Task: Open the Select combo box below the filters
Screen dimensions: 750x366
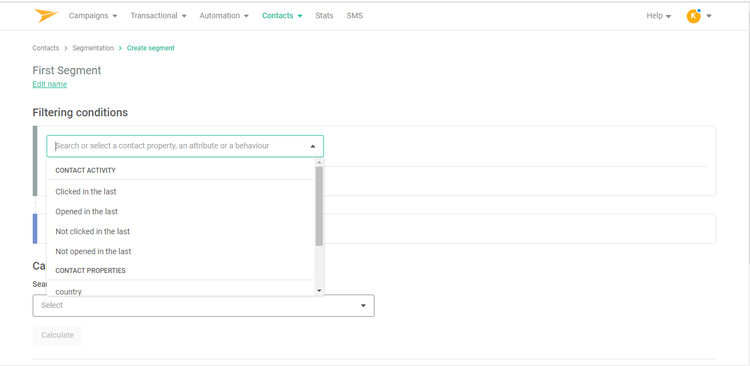Action: click(203, 305)
